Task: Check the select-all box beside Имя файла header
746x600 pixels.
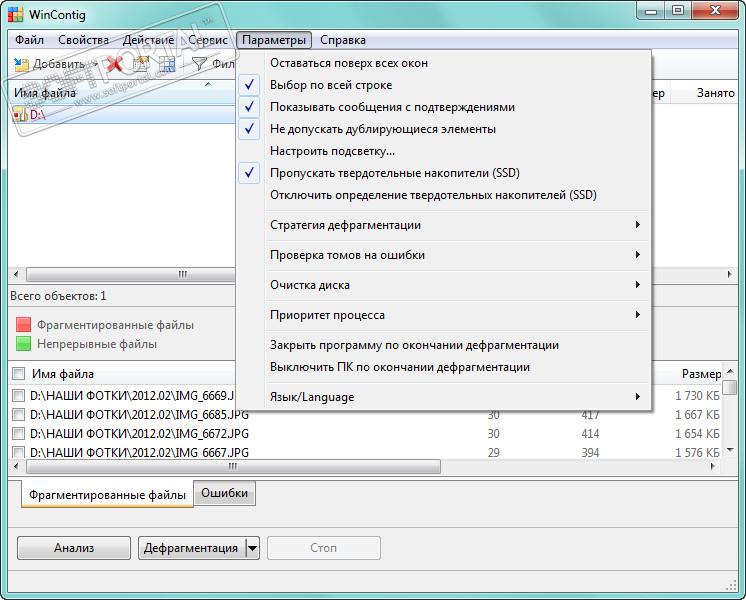Action: (x=19, y=374)
